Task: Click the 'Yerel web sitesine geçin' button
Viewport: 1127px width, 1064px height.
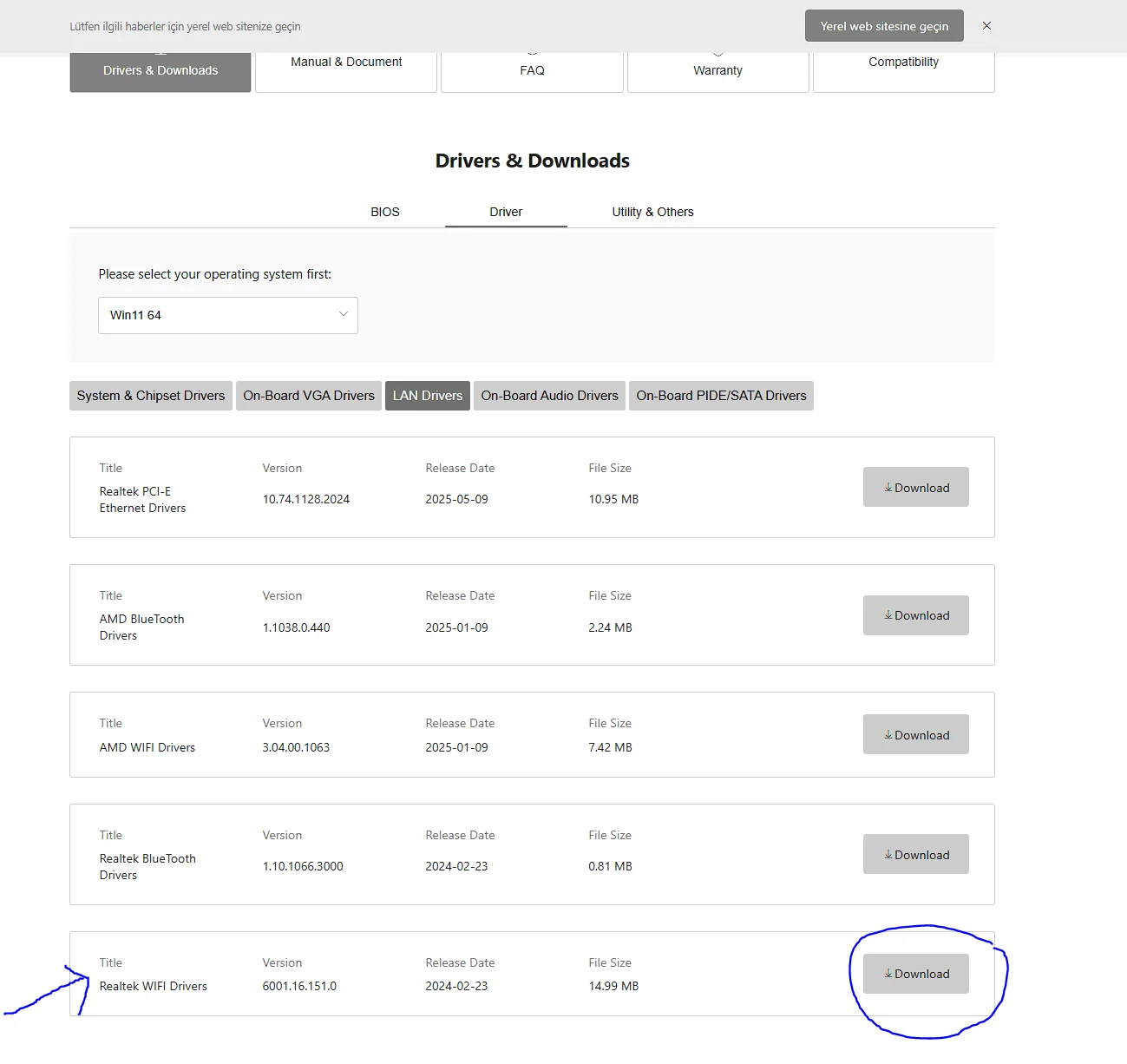Action: tap(884, 26)
